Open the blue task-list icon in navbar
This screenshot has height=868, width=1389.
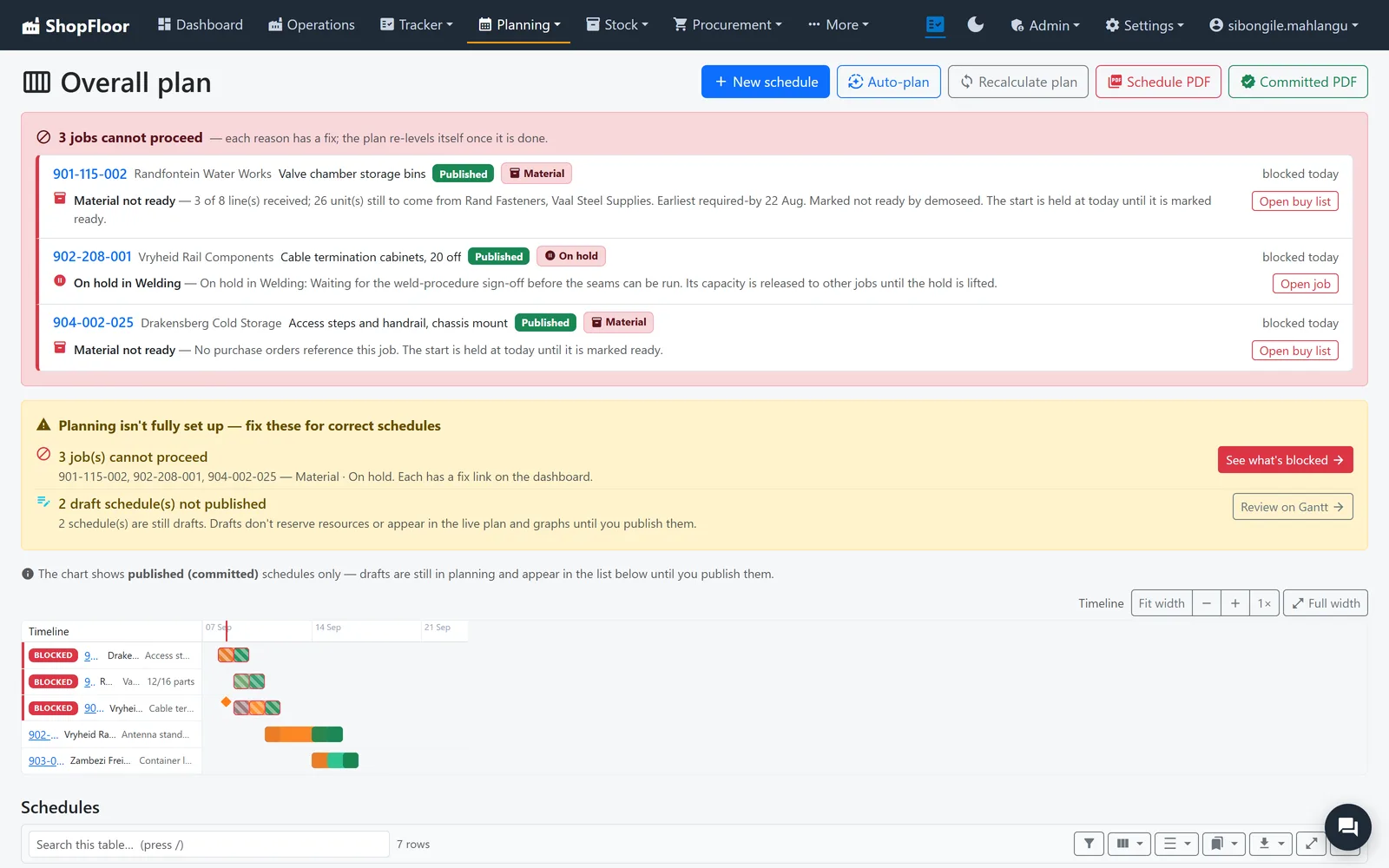click(935, 25)
